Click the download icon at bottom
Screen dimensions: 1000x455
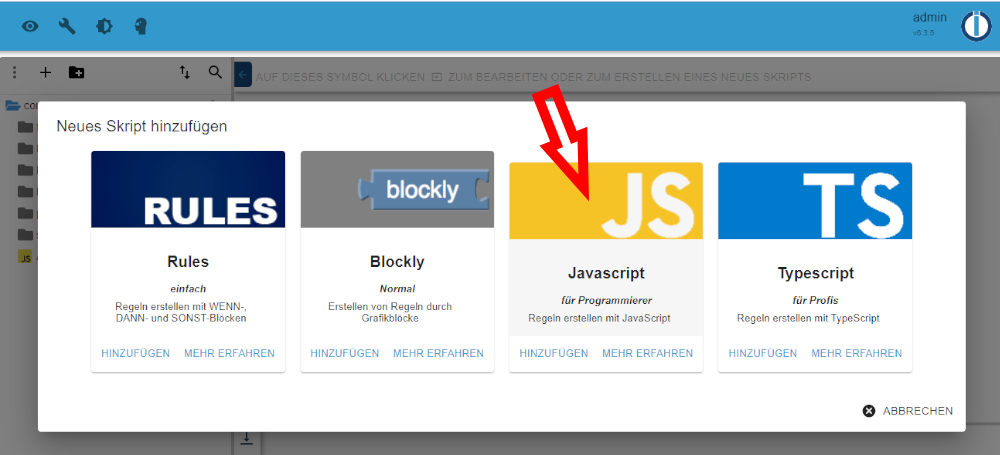click(x=246, y=439)
